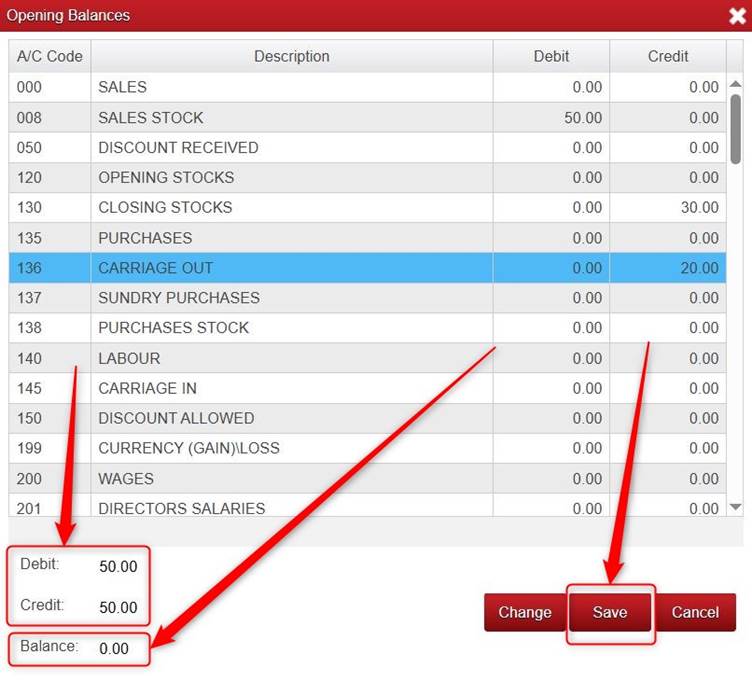Screen dimensions: 752x682
Task: Select the WAGES row
Action: pyautogui.click(x=367, y=479)
